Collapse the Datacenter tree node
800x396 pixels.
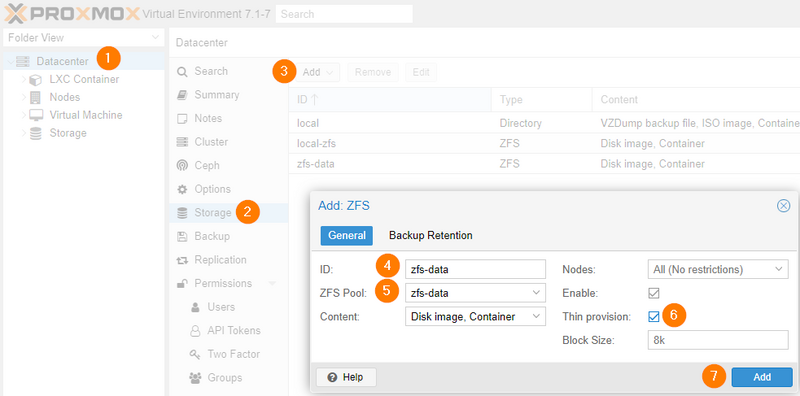(11, 62)
